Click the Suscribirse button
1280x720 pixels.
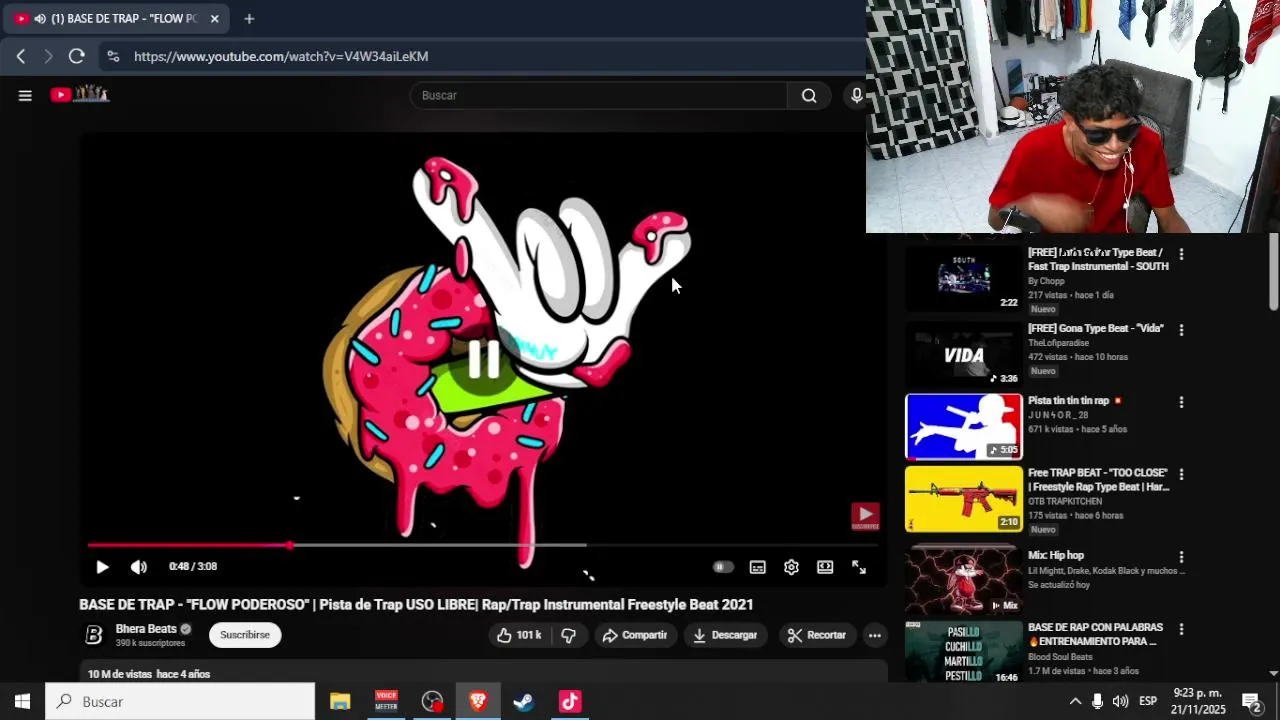coord(245,635)
